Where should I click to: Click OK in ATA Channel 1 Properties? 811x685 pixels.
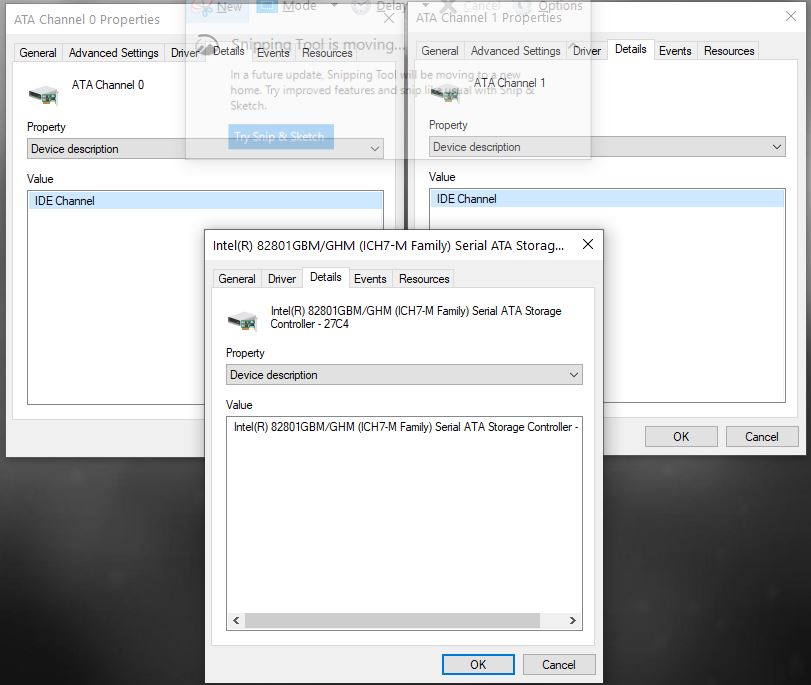(x=681, y=437)
